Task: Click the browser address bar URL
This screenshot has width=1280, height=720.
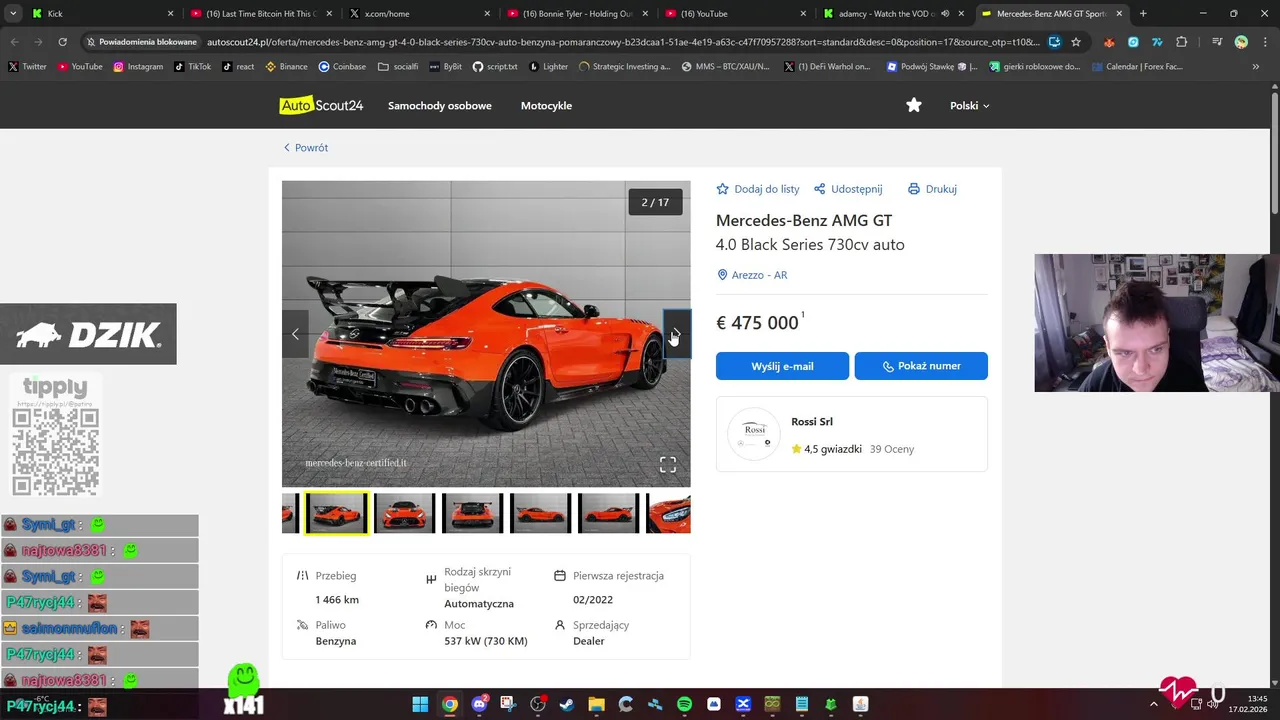Action: pos(623,42)
